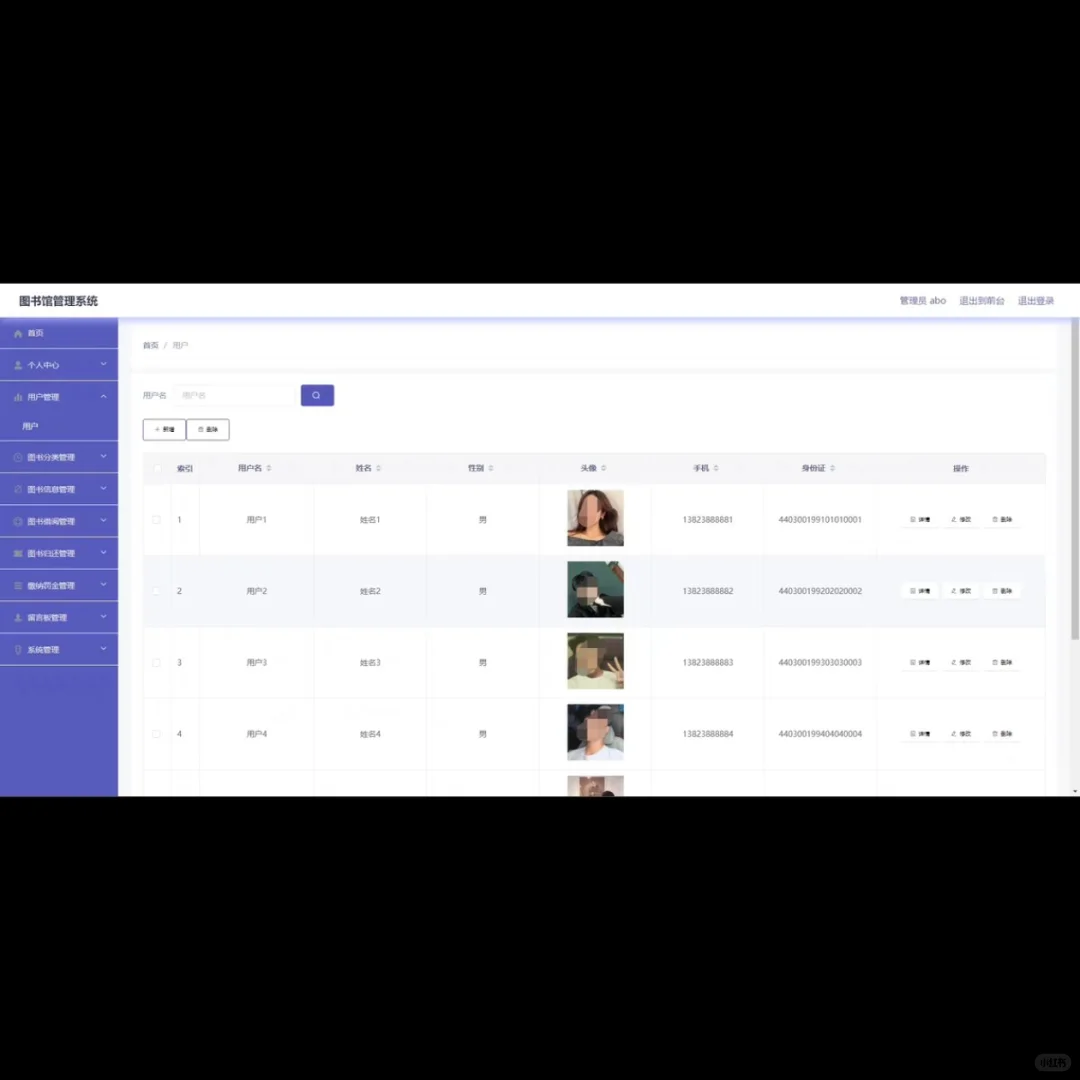
Task: Click ID number 440300199303030003
Action: point(820,663)
